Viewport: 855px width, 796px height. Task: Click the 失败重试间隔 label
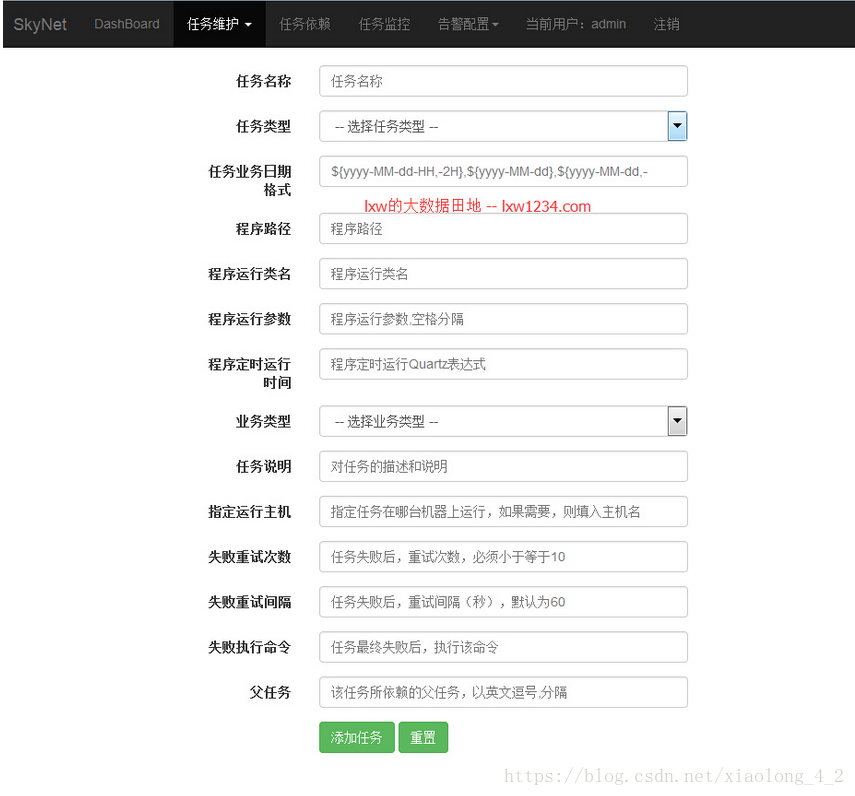250,602
